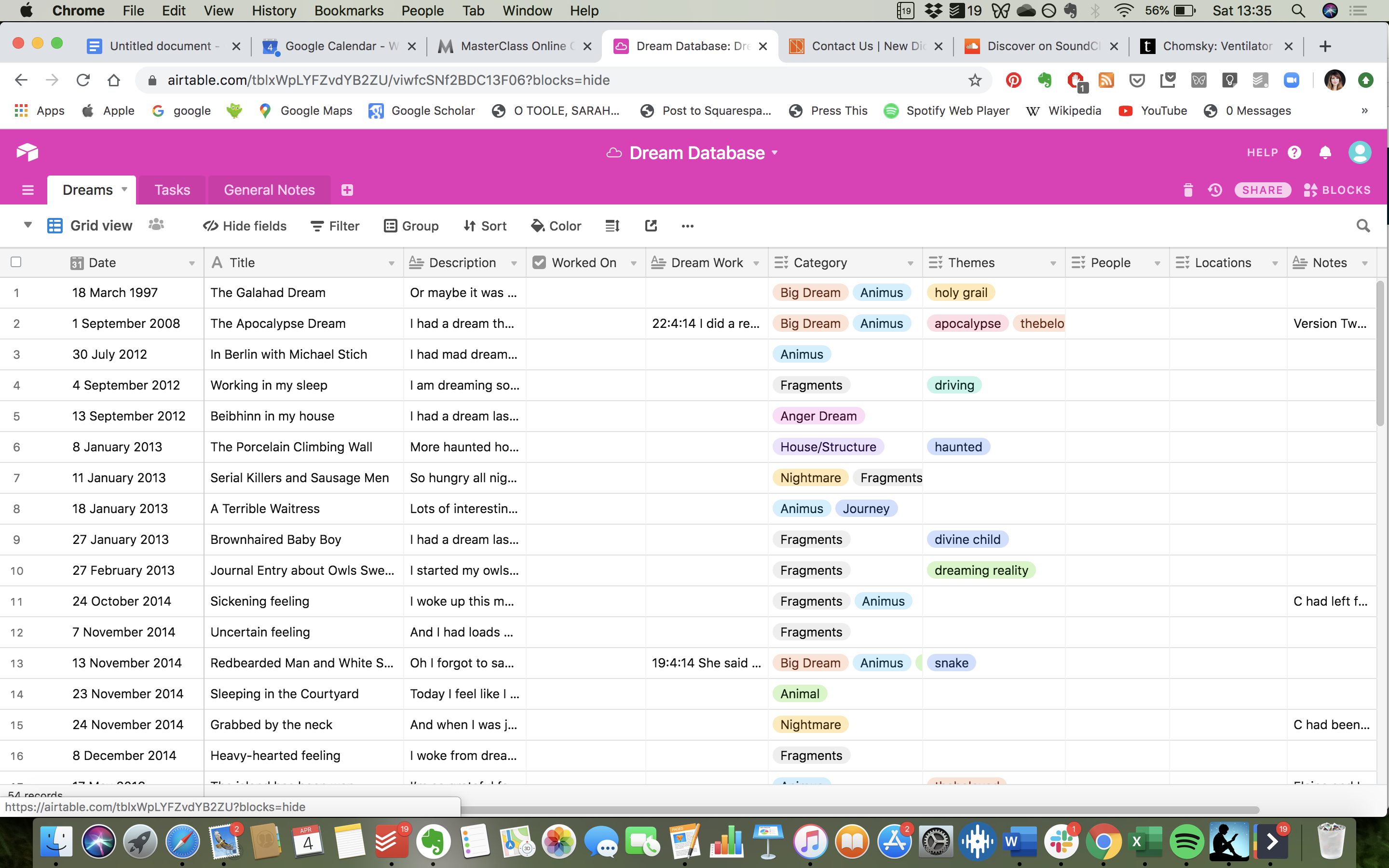The height and width of the screenshot is (868, 1389).
Task: Open new browser tab plus button
Action: click(x=1325, y=46)
